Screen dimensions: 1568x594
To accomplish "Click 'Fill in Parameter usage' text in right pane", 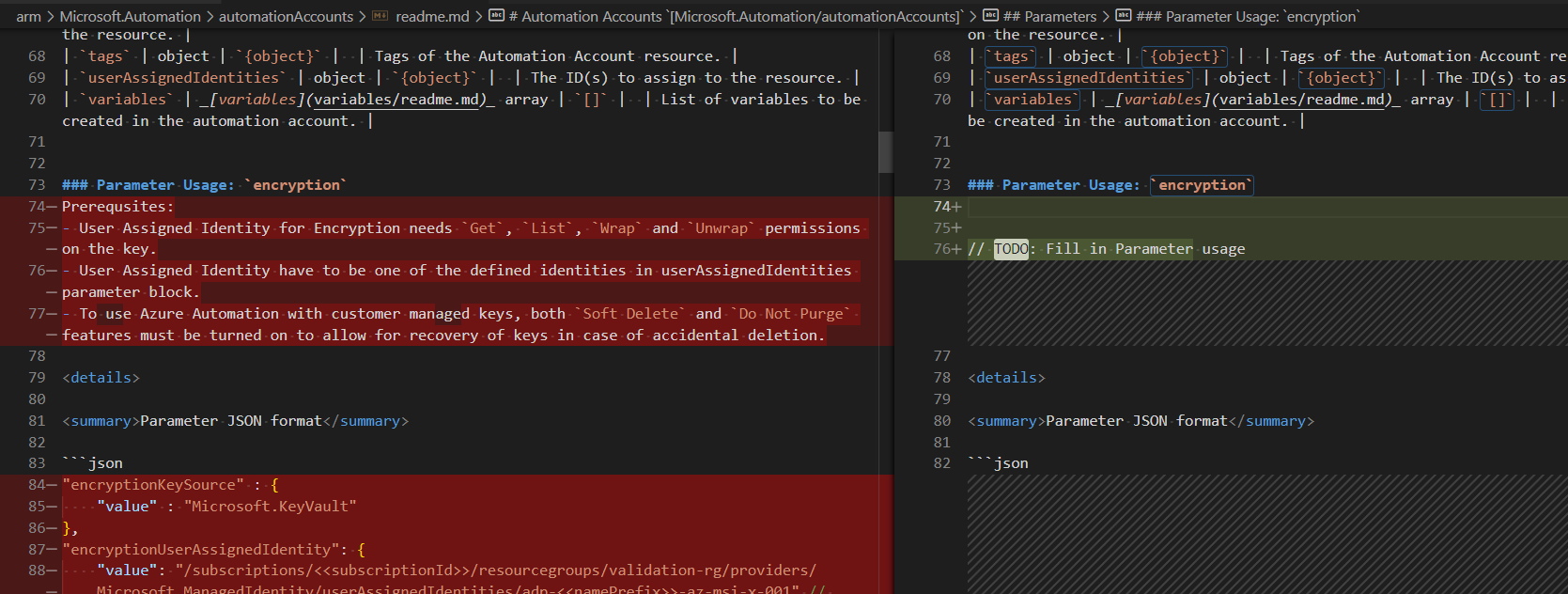I will point(1145,249).
